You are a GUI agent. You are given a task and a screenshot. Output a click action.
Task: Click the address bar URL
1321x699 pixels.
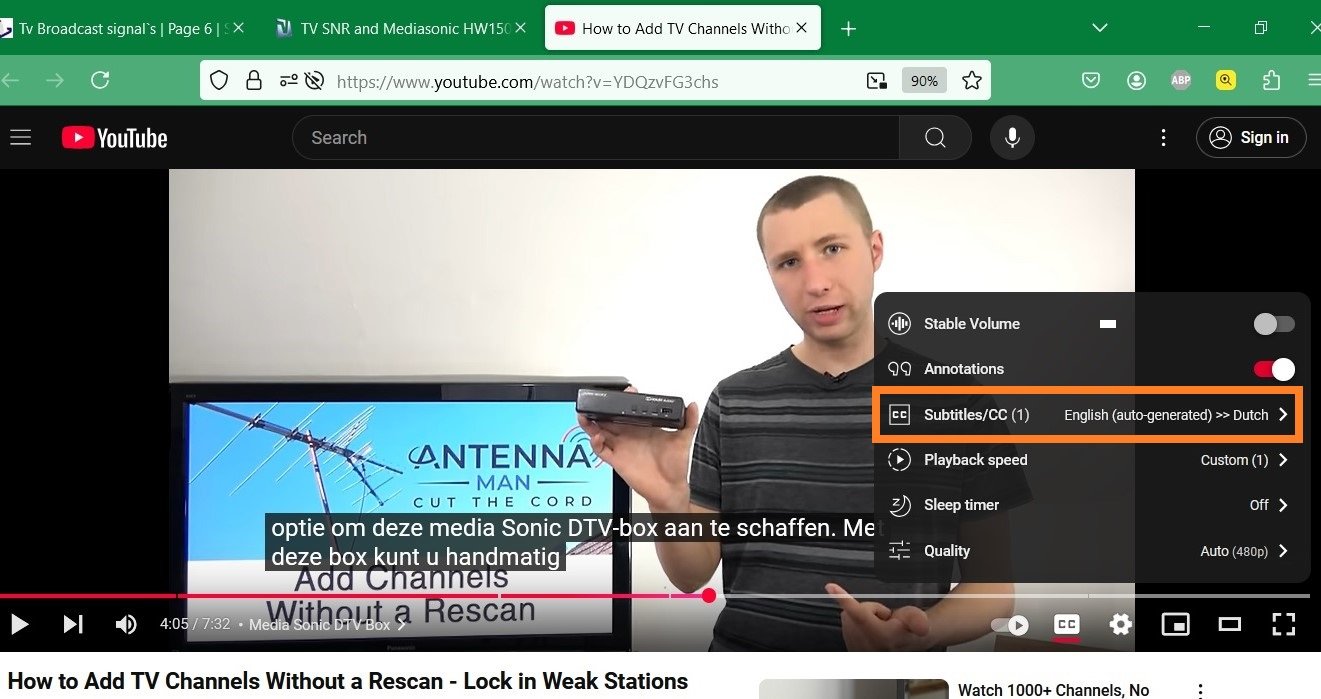(527, 81)
